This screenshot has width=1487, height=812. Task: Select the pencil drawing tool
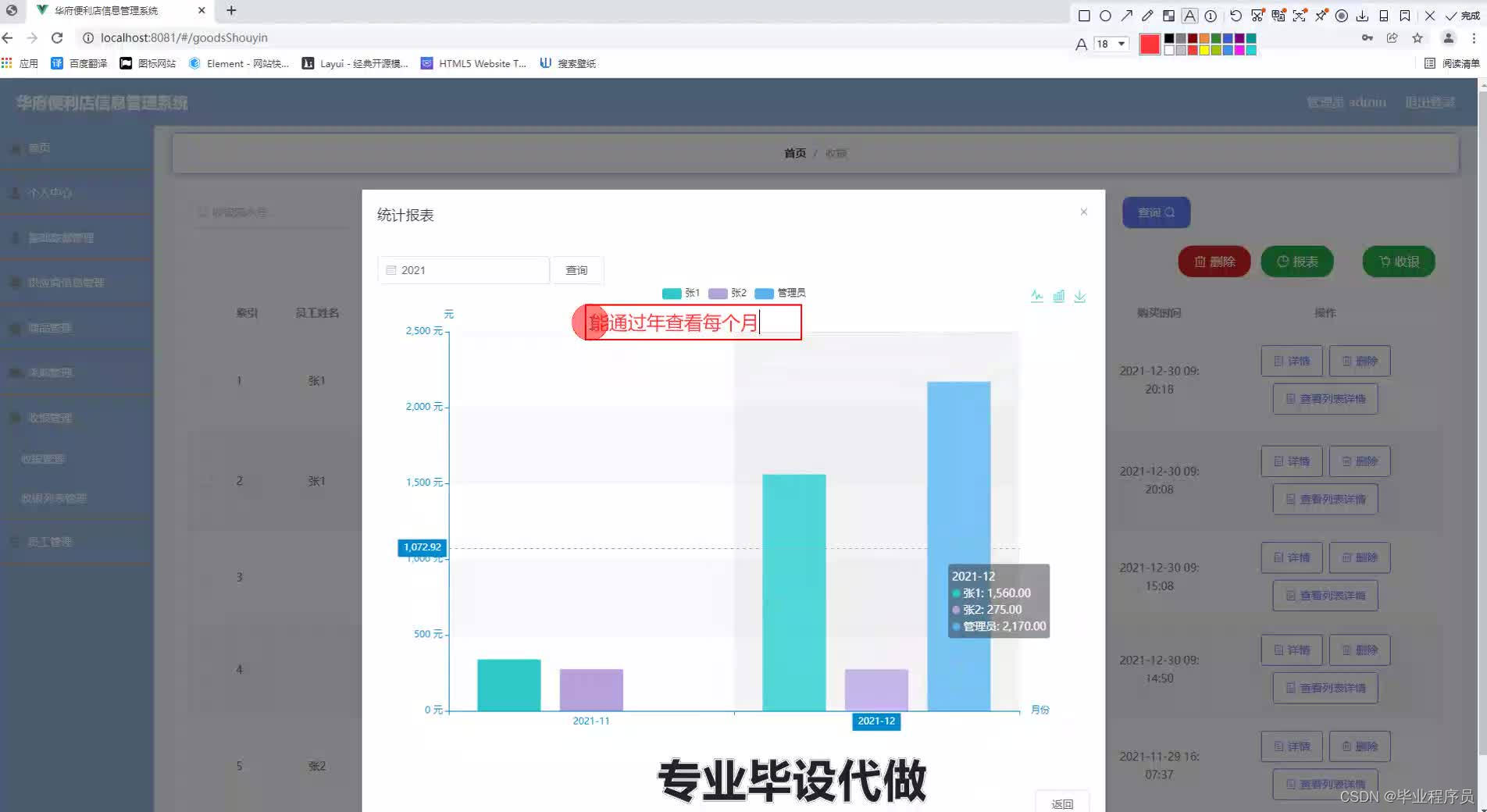[x=1147, y=16]
